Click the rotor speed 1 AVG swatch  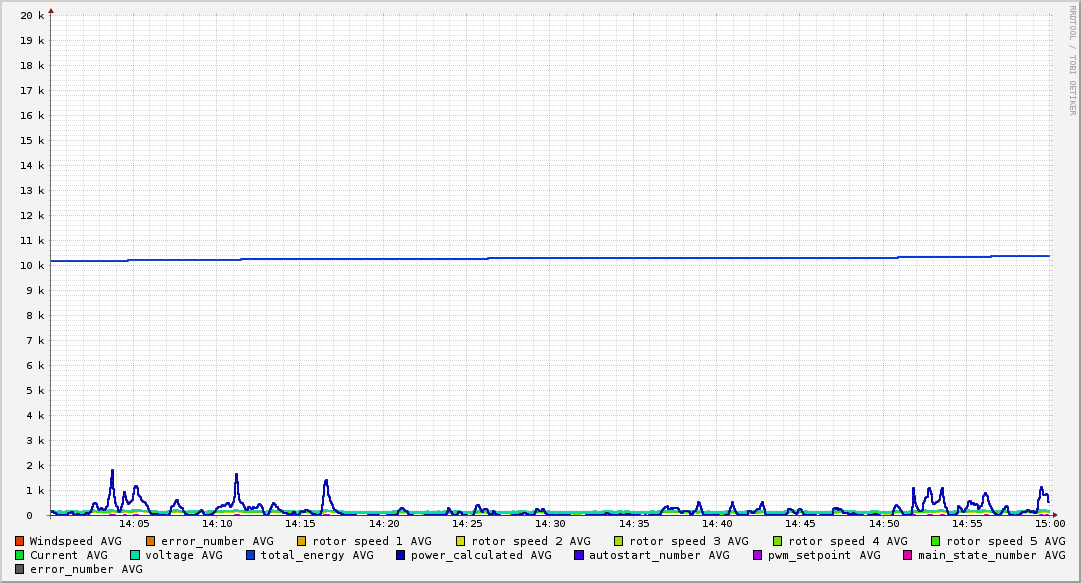click(302, 541)
